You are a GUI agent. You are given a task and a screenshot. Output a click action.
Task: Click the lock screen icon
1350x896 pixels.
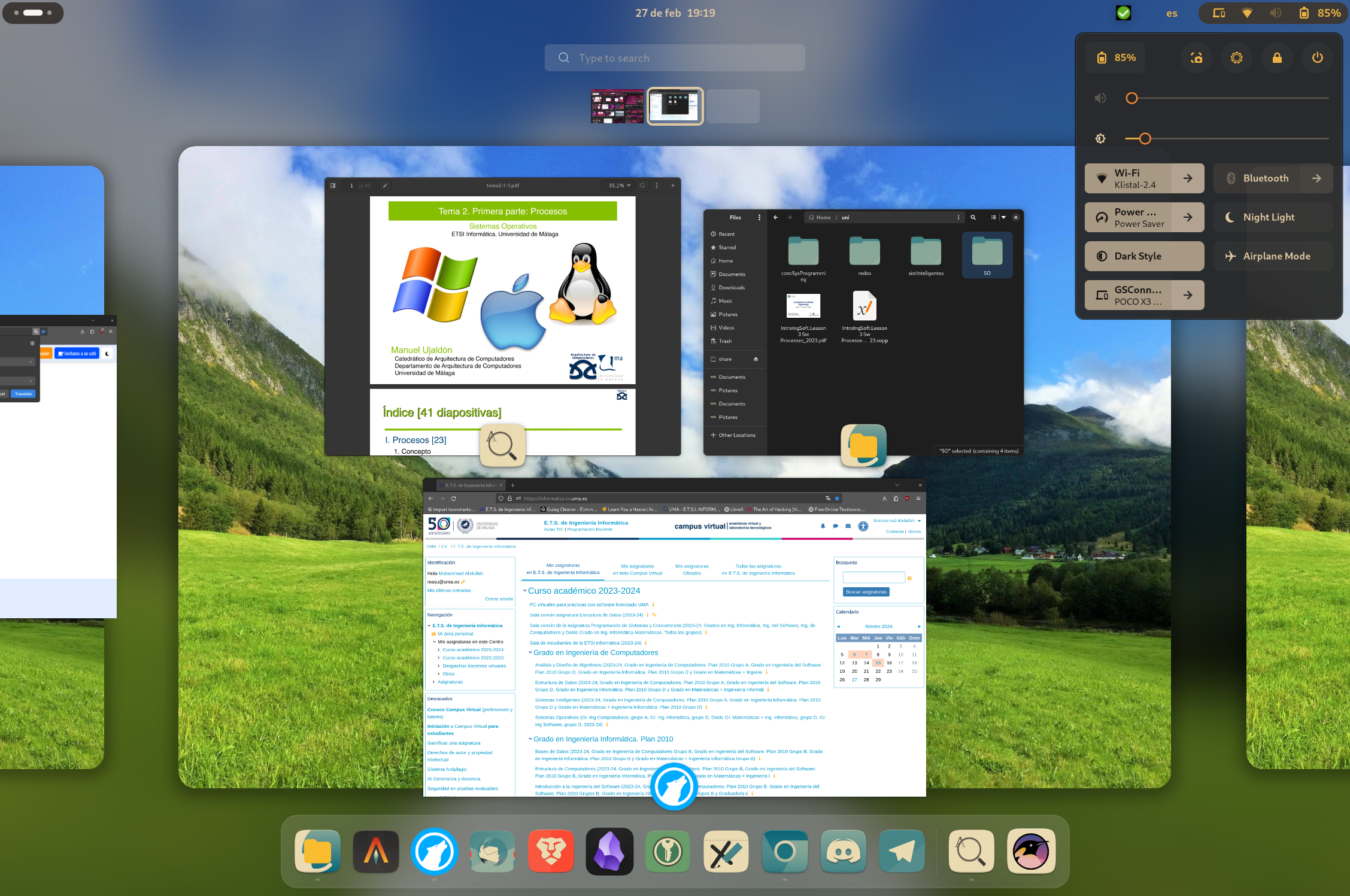click(1277, 58)
